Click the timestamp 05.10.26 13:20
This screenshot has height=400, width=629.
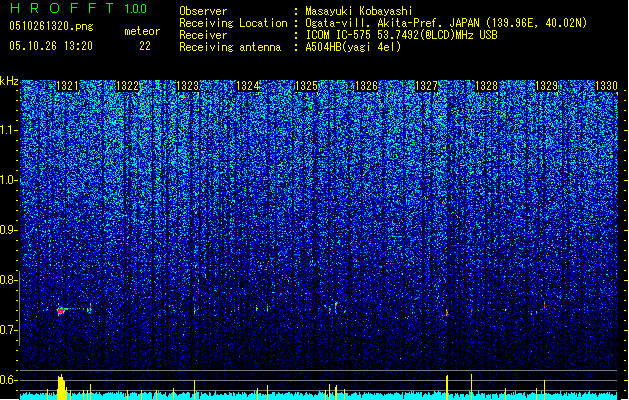tap(51, 46)
